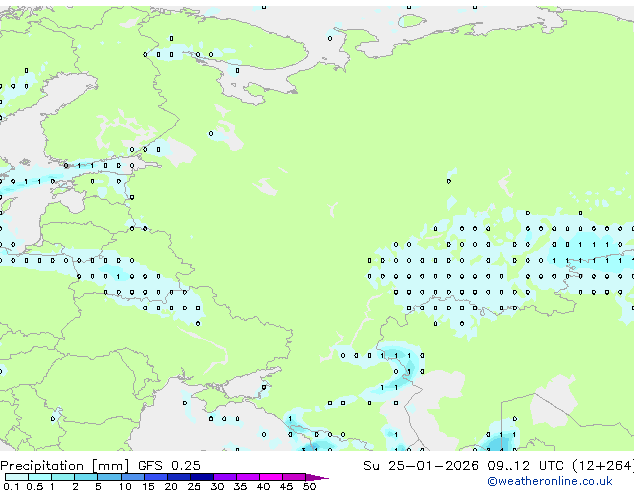
Task: Select the magenta 40–45 legend swatch
Action: click(271, 477)
